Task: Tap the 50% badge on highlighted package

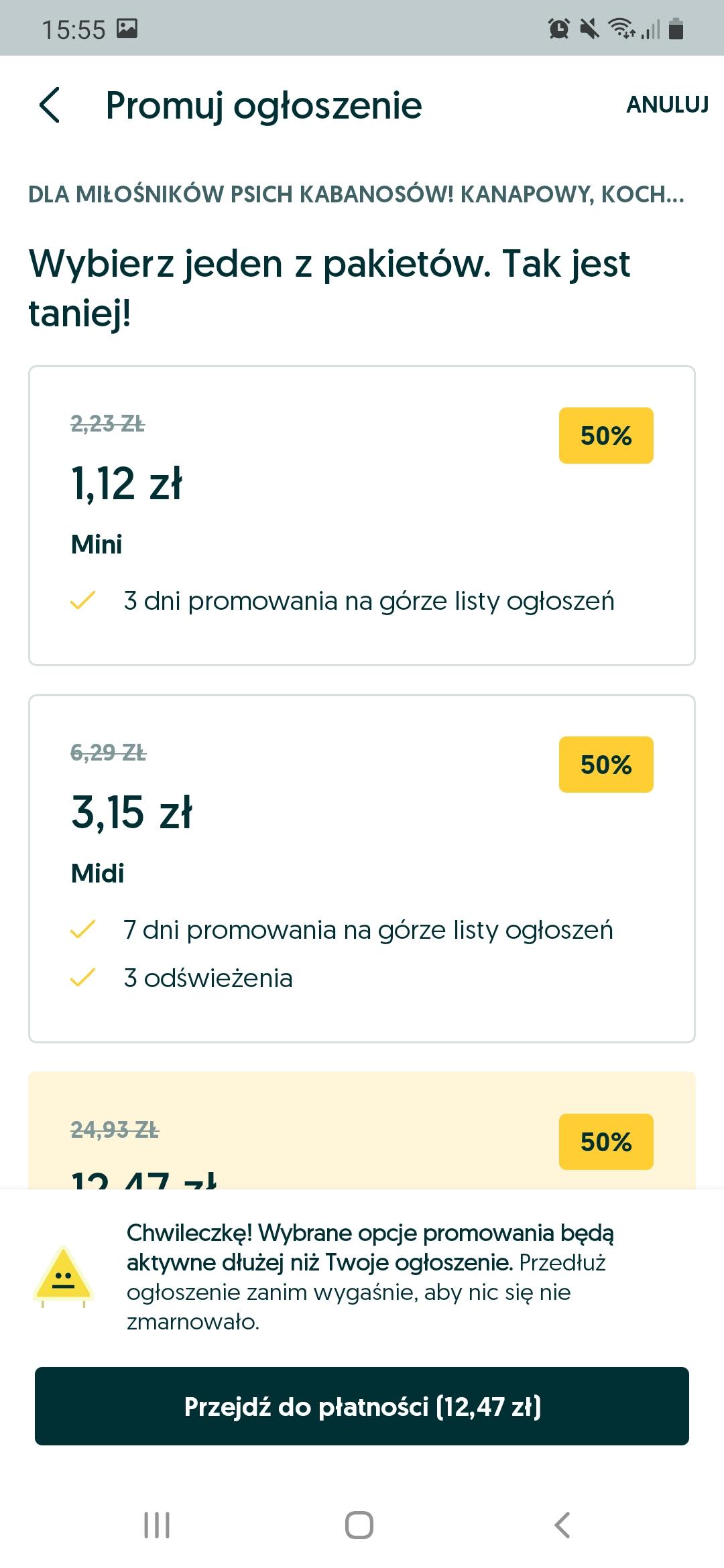Action: point(606,1142)
